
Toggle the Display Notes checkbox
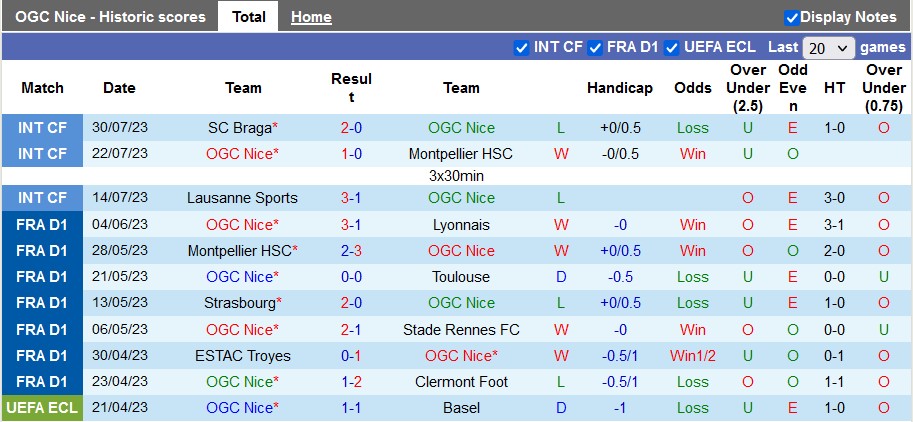(792, 17)
